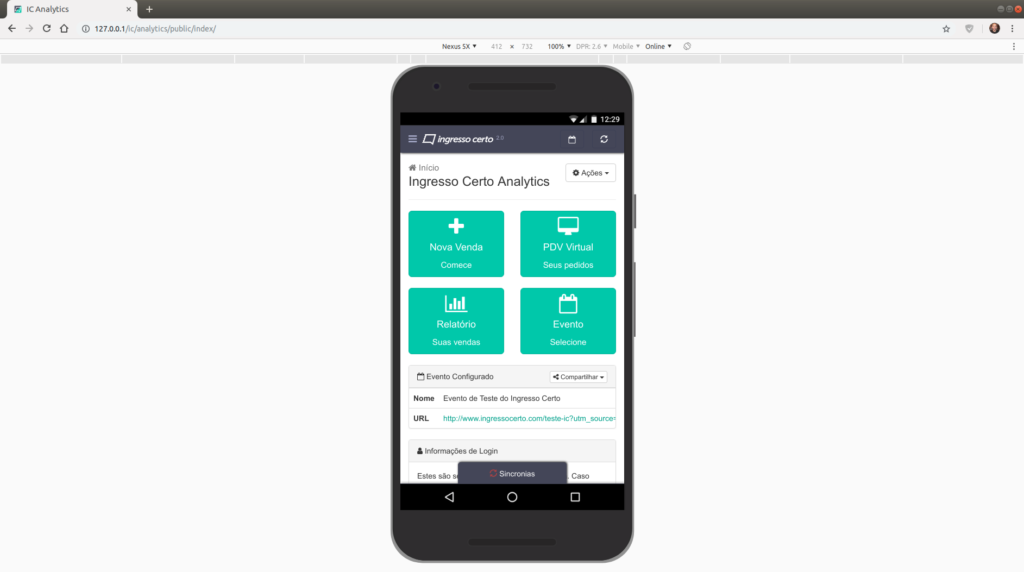
Task: Tap the Android back navigation button
Action: (x=449, y=497)
